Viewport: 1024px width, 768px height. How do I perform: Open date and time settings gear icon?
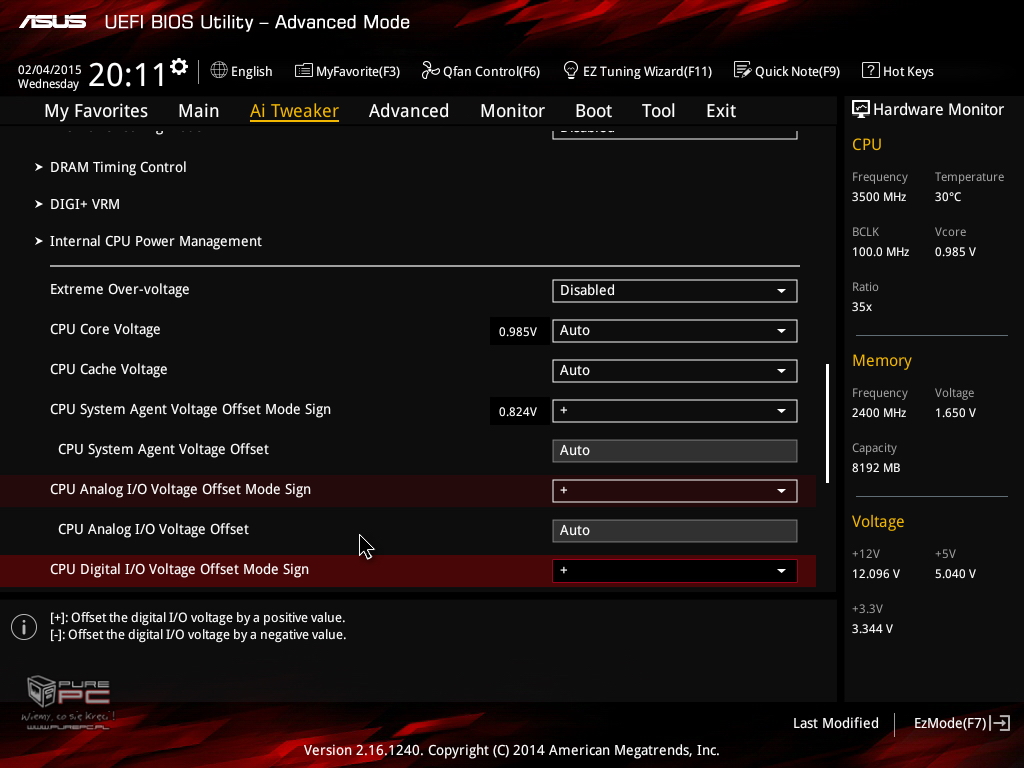(x=179, y=67)
